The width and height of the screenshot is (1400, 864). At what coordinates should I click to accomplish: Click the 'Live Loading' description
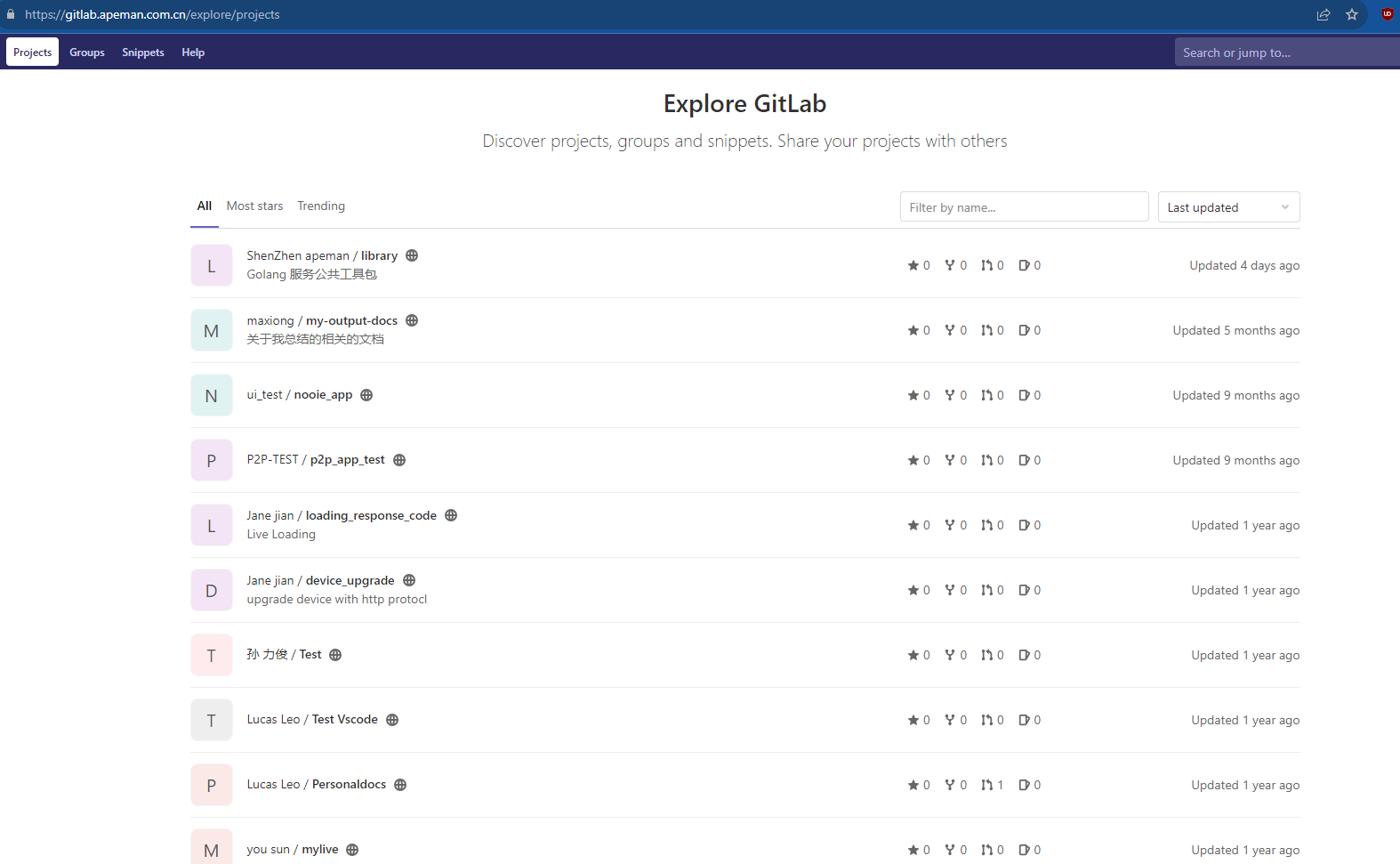click(x=281, y=534)
